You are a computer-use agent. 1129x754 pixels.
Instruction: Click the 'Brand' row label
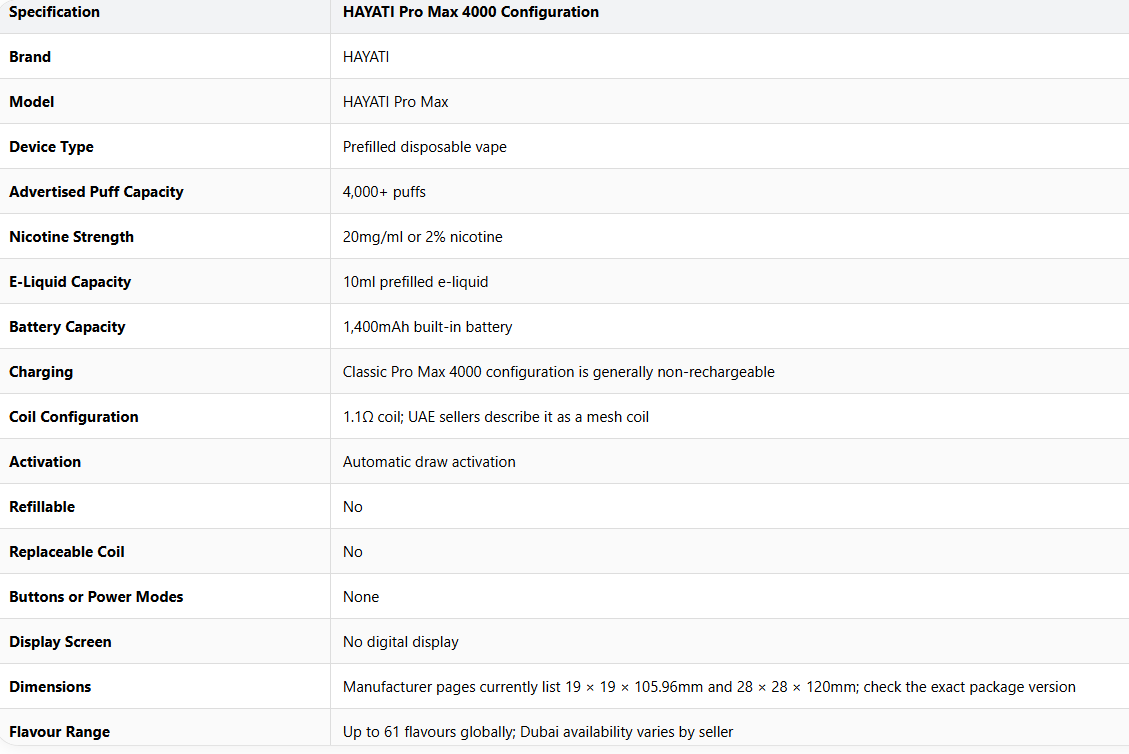pyautogui.click(x=30, y=57)
